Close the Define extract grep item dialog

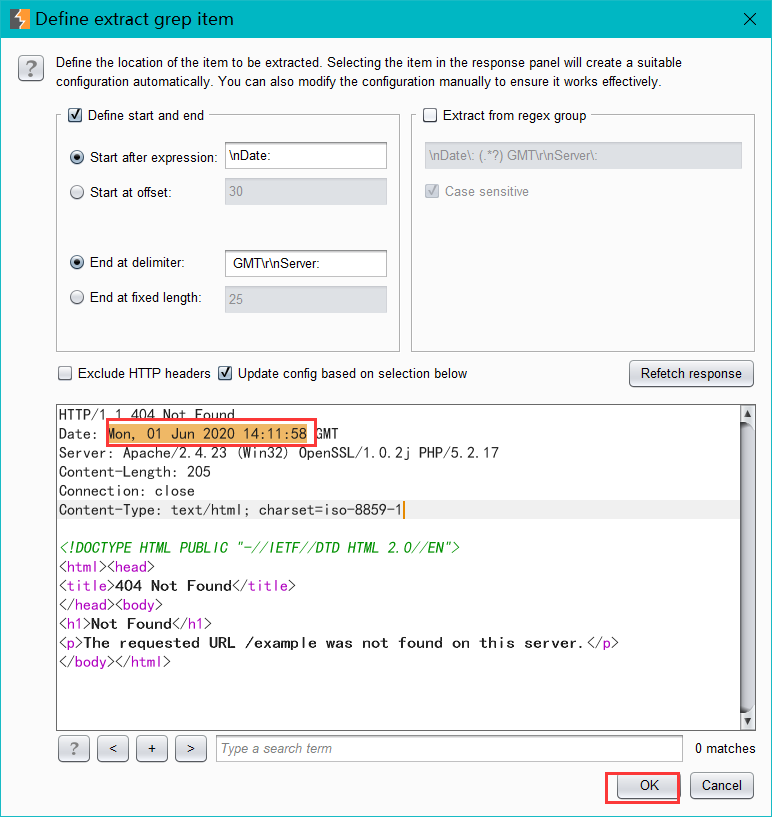pyautogui.click(x=750, y=19)
